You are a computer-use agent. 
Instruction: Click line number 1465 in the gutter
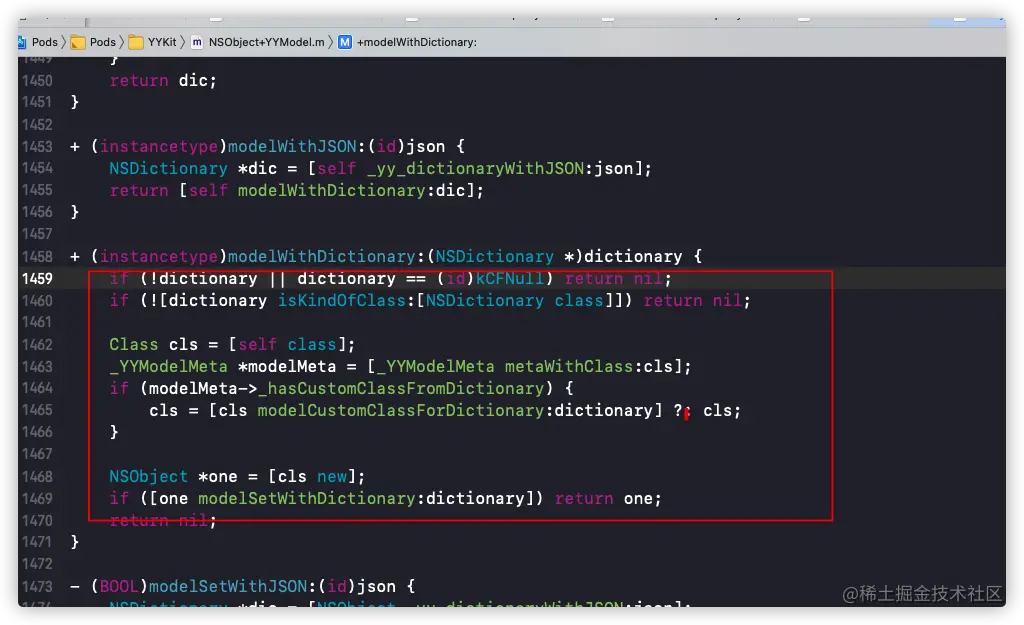pyautogui.click(x=37, y=410)
